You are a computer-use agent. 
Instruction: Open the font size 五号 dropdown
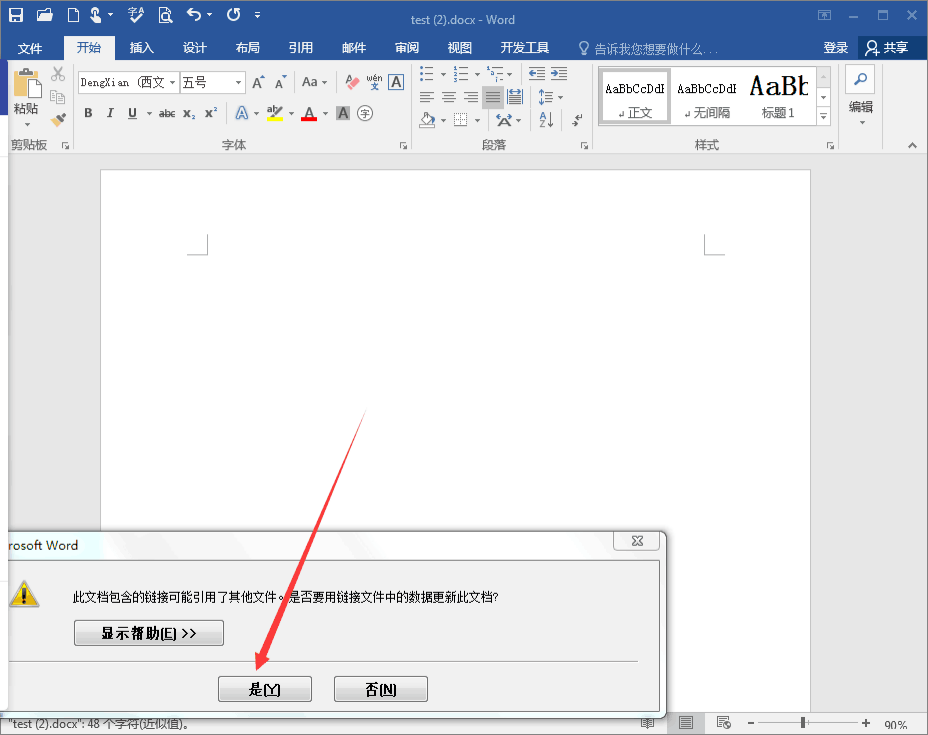point(238,82)
